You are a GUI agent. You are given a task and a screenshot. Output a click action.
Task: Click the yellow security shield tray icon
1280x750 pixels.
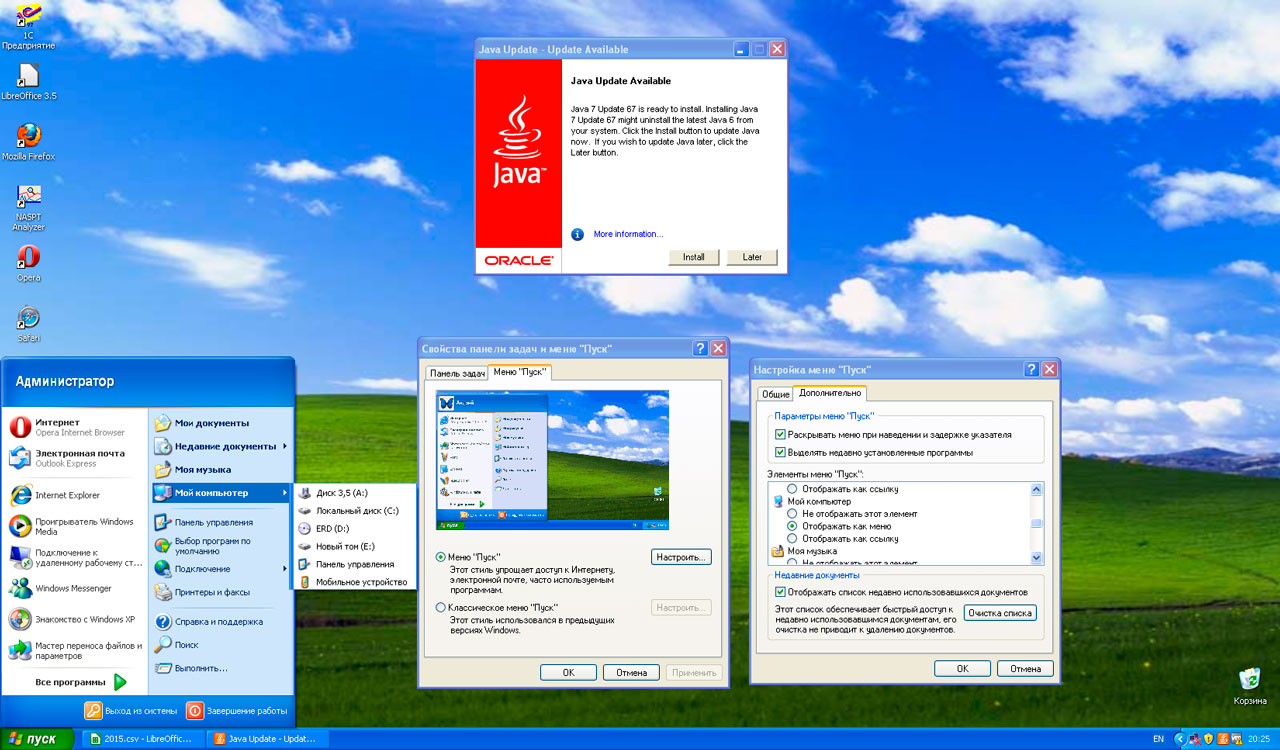tap(1208, 739)
